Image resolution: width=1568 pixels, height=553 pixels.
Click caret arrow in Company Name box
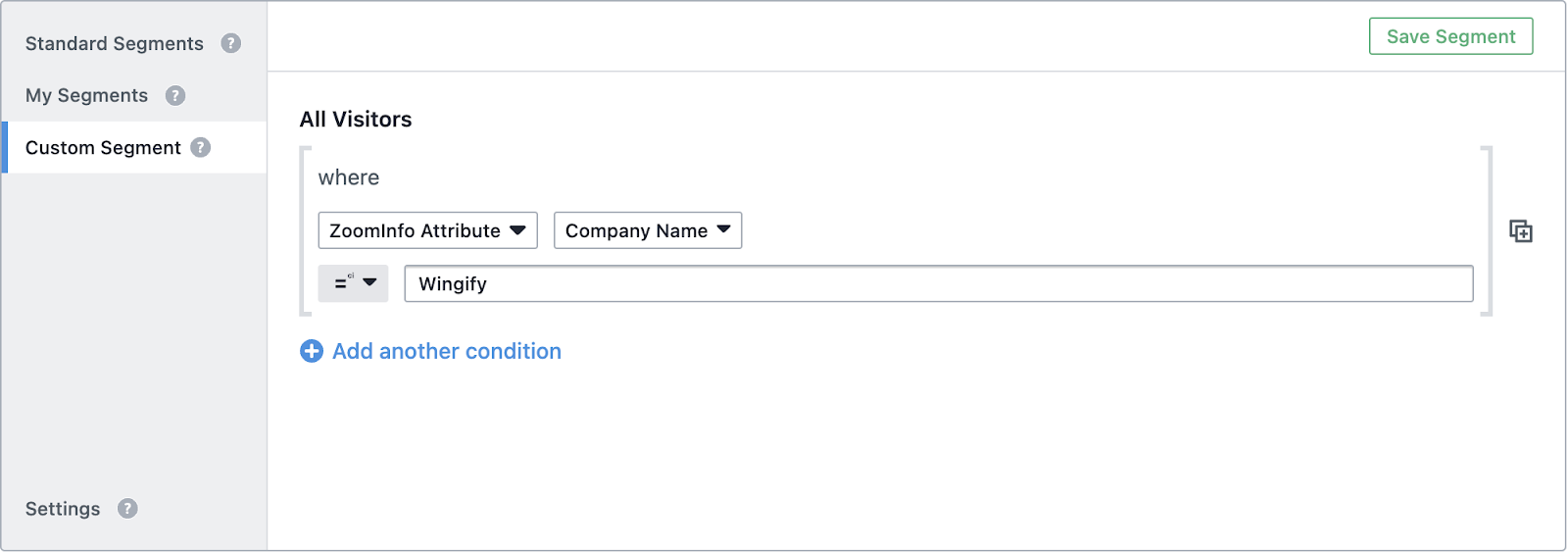click(x=723, y=229)
